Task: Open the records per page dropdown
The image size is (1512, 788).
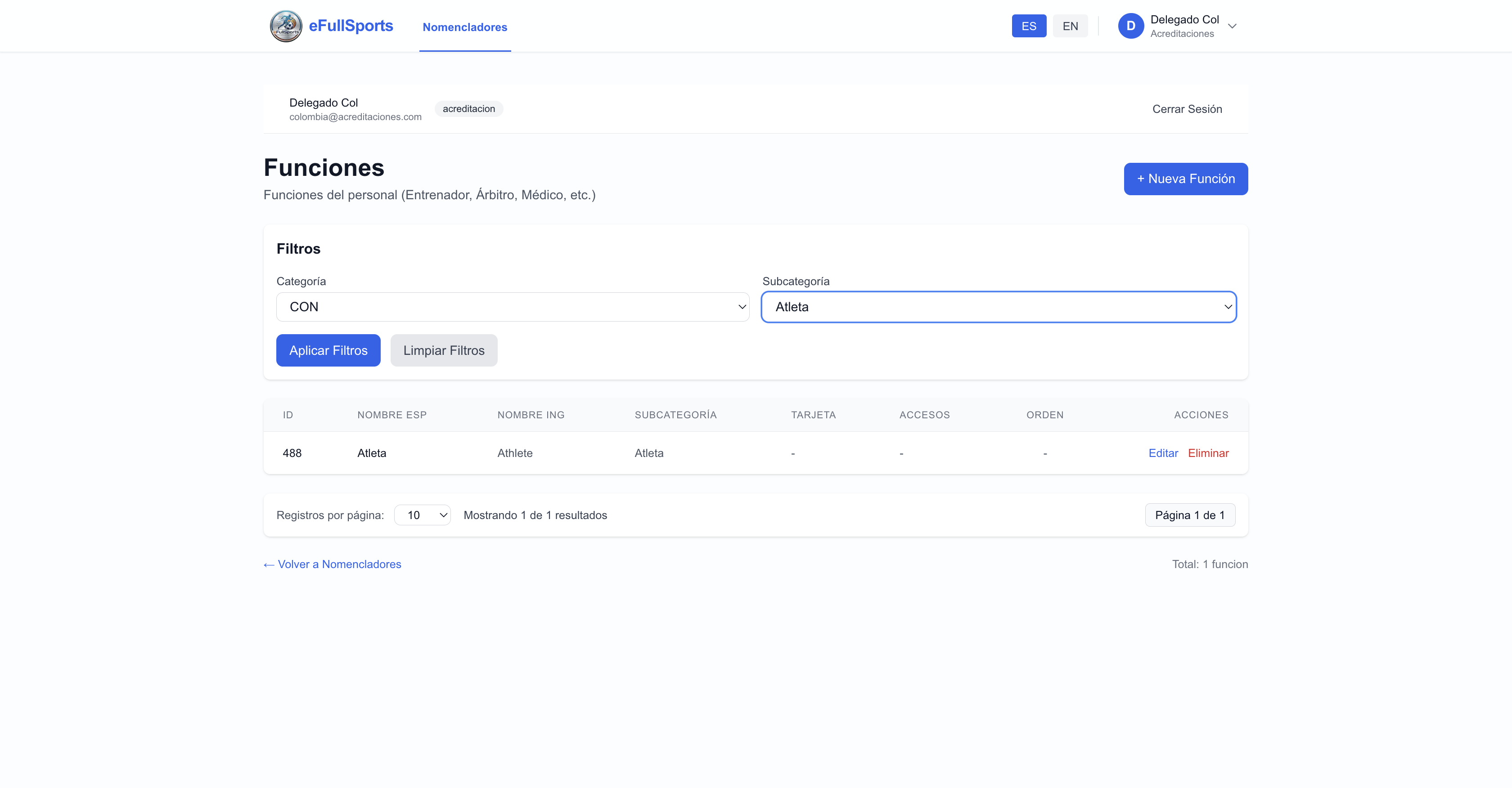Action: [x=422, y=515]
